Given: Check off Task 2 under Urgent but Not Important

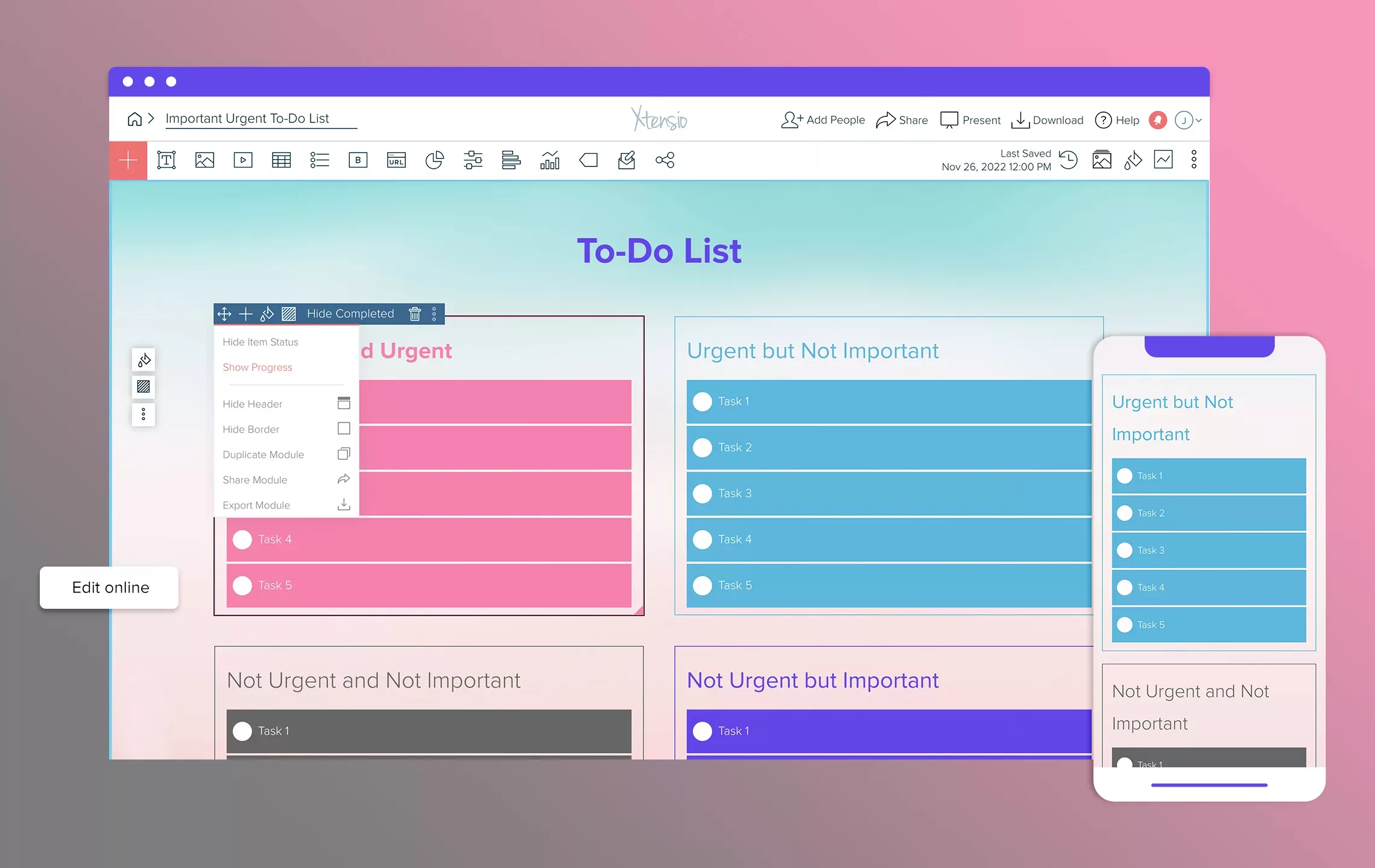Looking at the screenshot, I should [703, 447].
